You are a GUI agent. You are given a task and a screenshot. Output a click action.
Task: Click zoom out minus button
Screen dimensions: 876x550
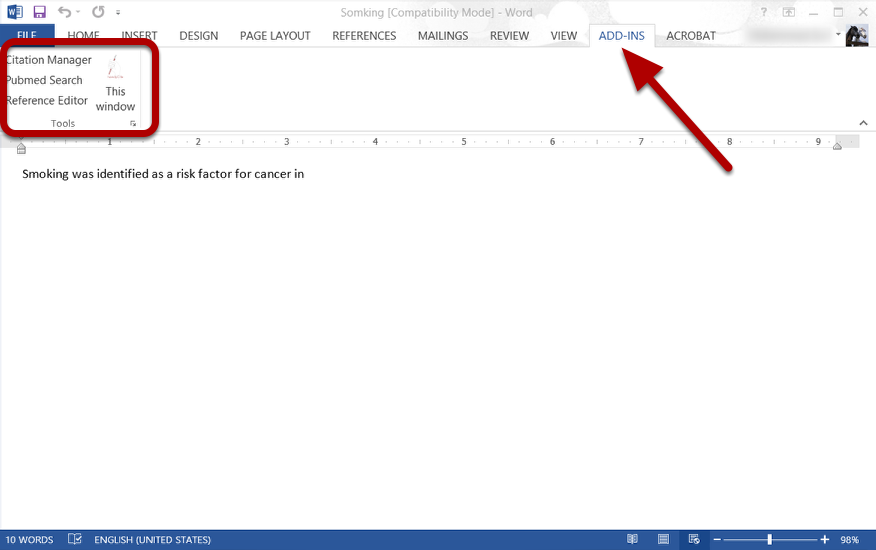tap(717, 539)
